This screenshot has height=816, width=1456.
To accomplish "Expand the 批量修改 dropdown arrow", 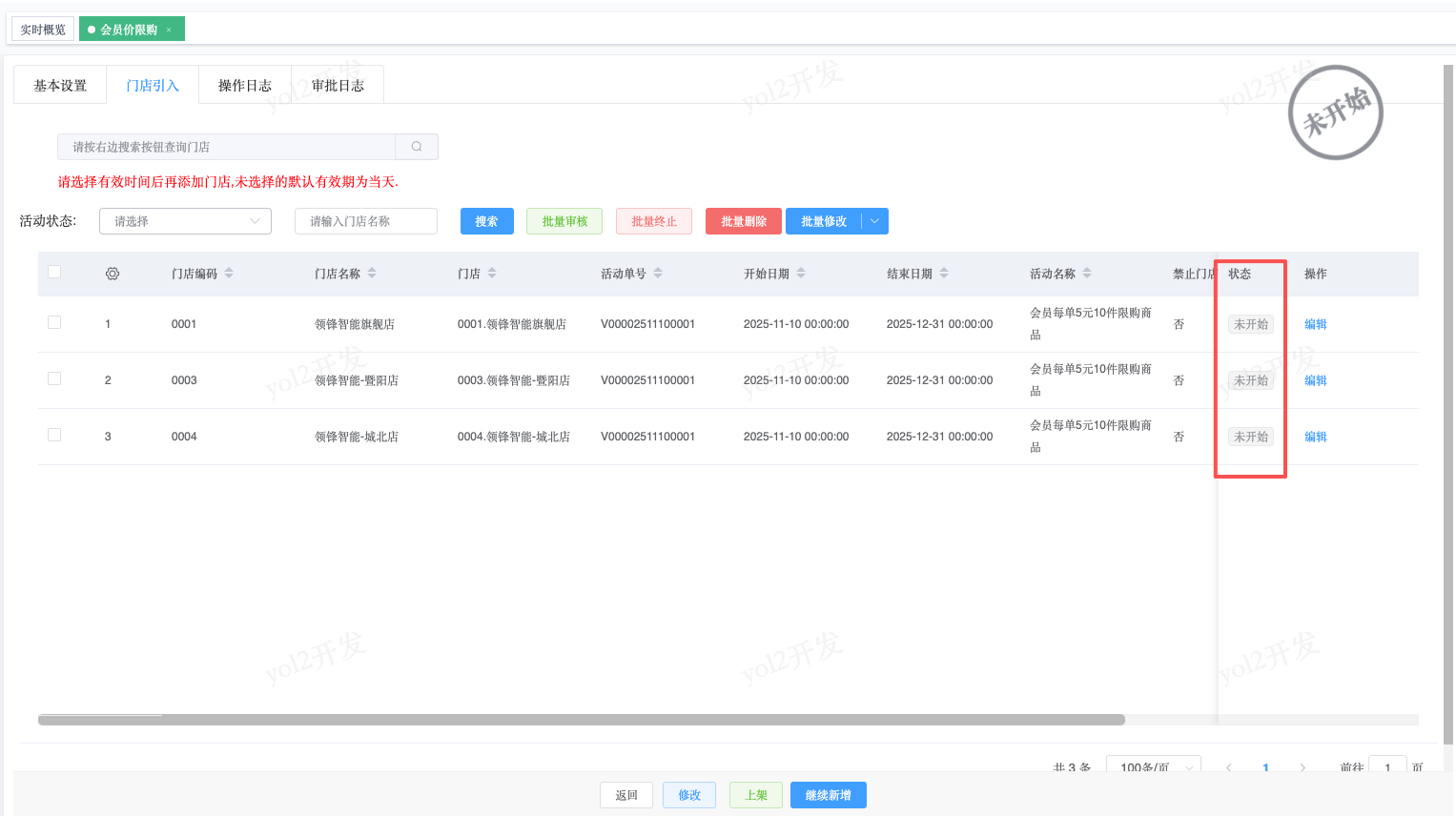I will point(875,221).
